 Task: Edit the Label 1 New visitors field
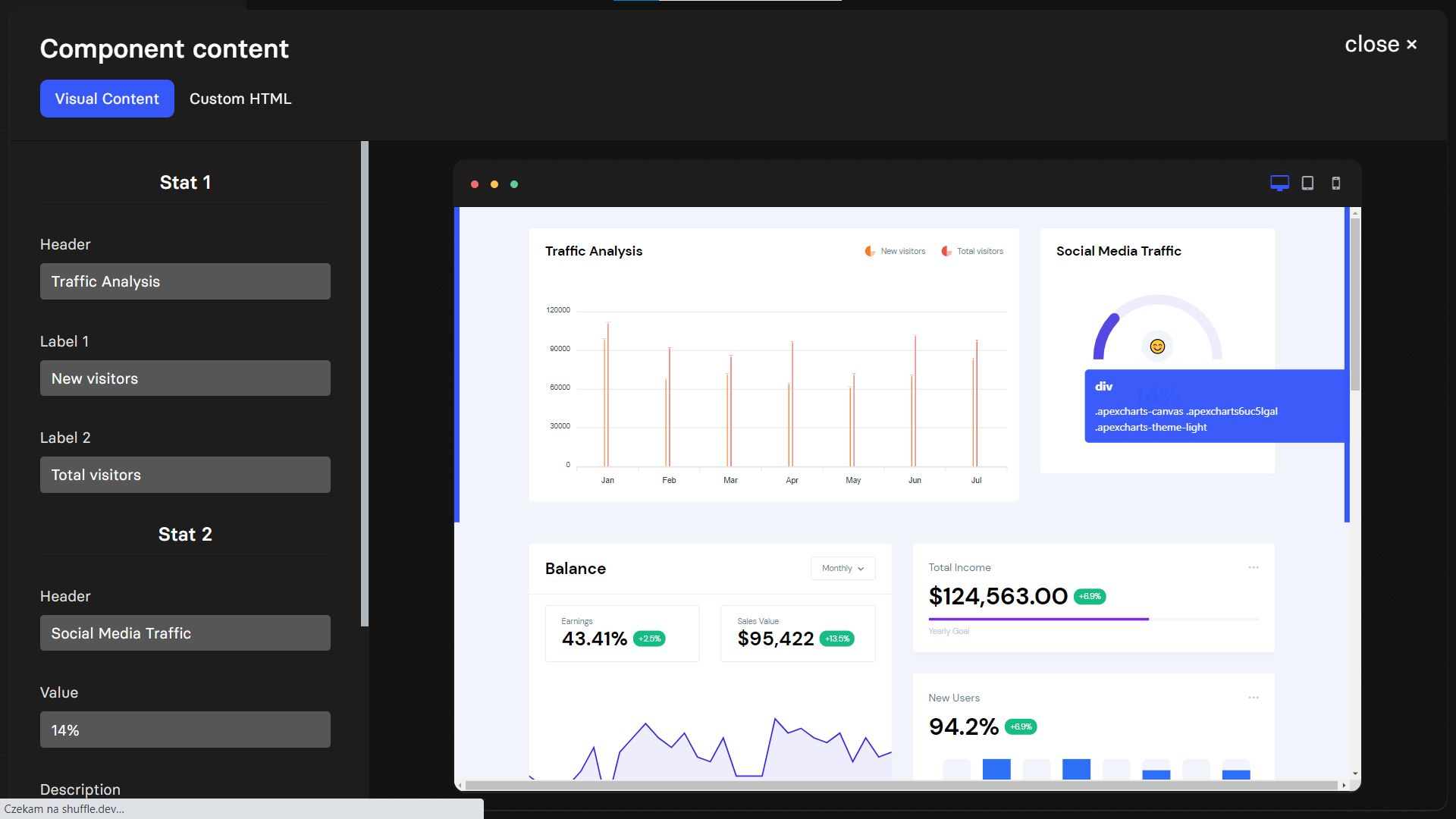(185, 378)
